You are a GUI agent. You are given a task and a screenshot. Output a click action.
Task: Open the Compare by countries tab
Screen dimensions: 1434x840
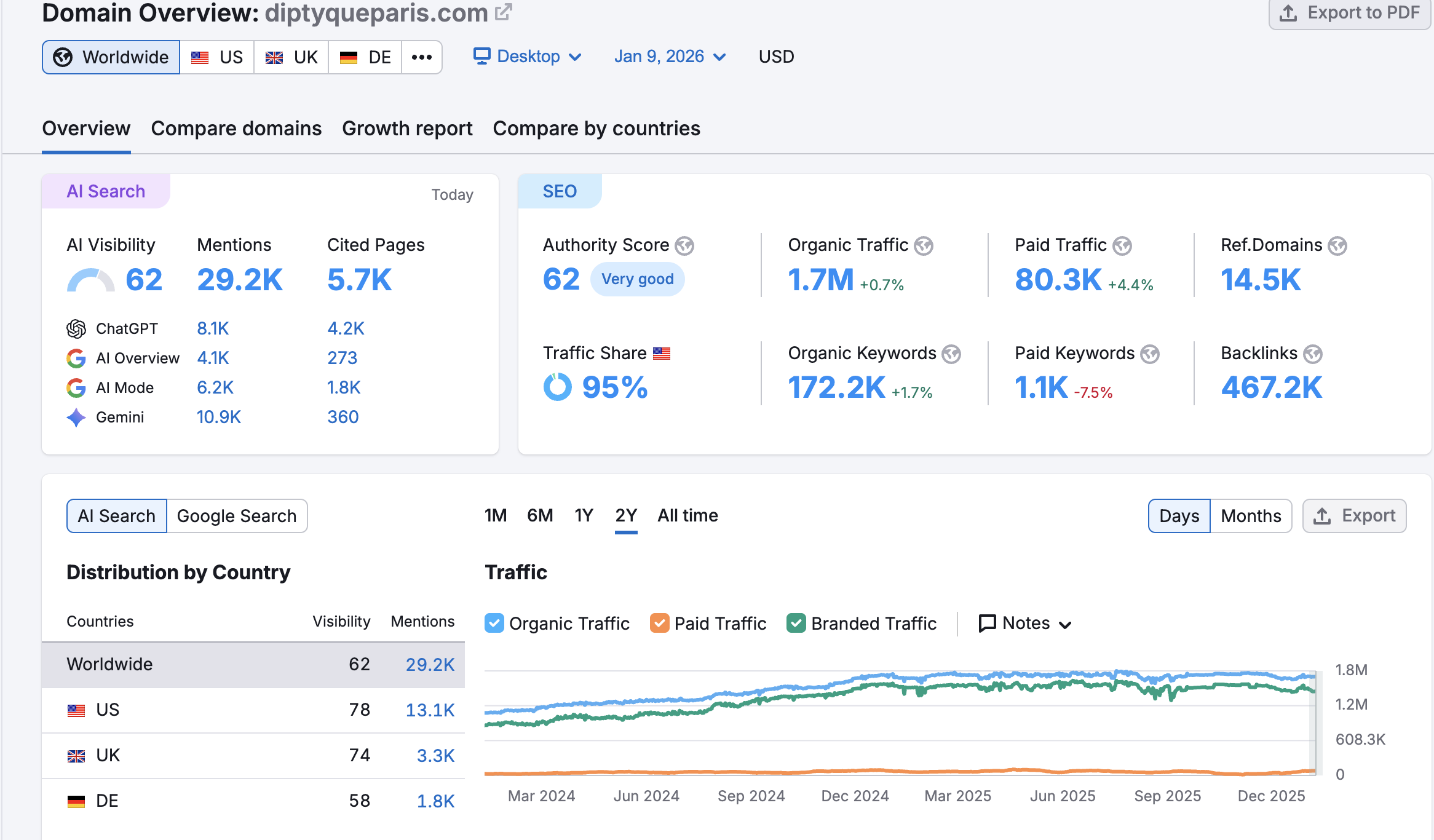596,129
